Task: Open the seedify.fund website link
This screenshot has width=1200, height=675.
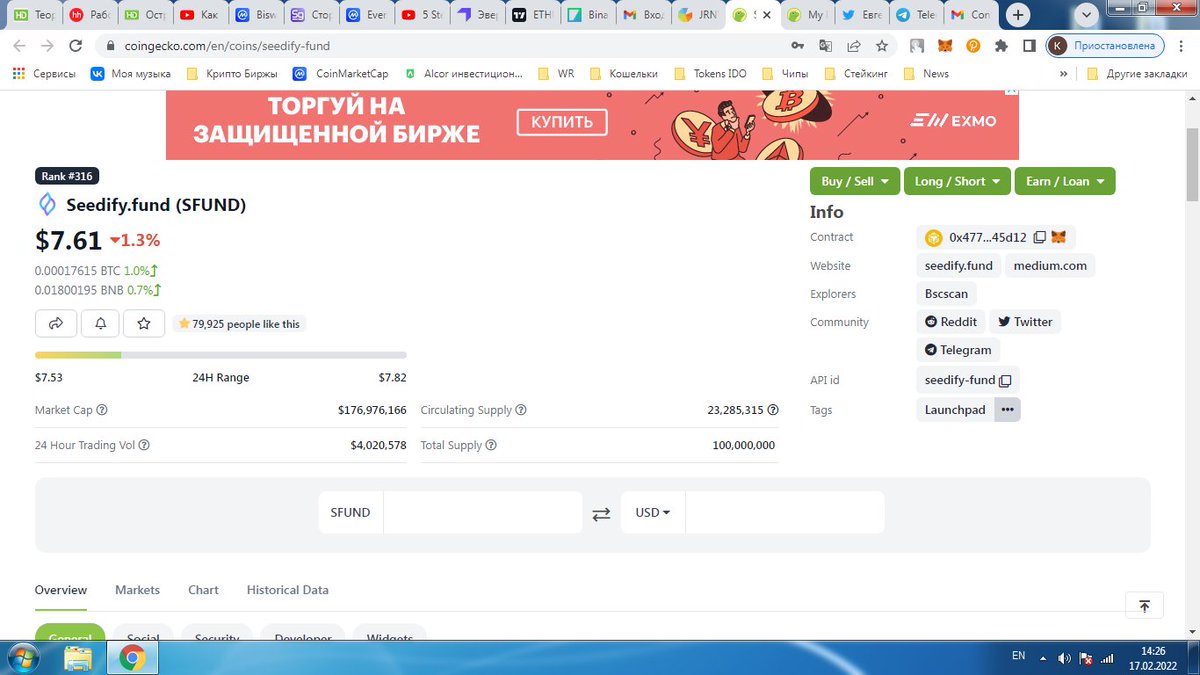Action: click(x=959, y=266)
